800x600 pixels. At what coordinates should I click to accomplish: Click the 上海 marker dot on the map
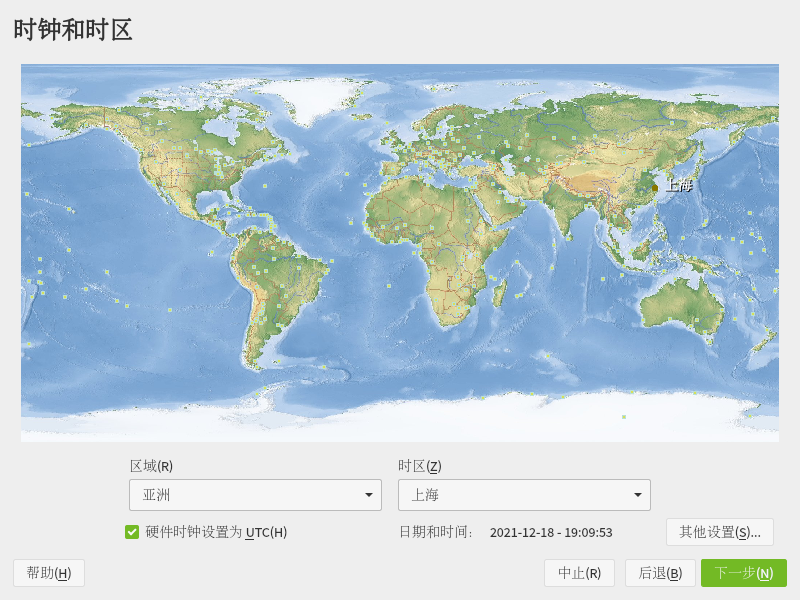click(x=655, y=188)
